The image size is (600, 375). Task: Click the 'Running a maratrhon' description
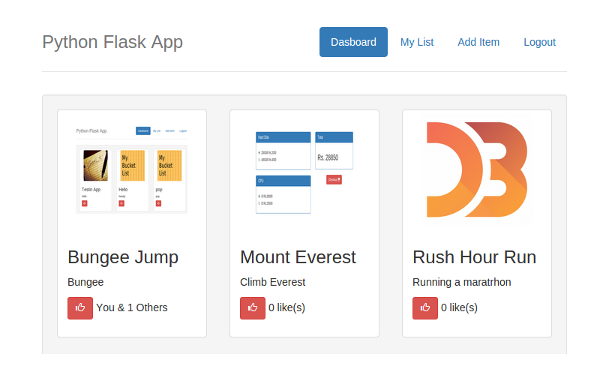pyautogui.click(x=462, y=282)
